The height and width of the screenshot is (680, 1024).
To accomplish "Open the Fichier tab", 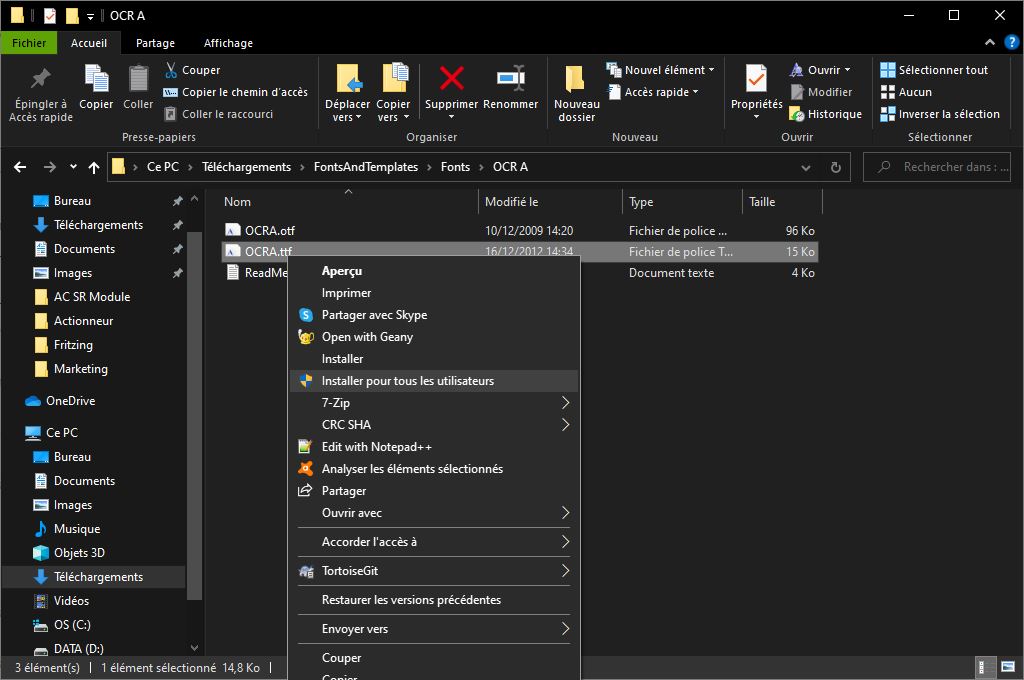I will 29,43.
